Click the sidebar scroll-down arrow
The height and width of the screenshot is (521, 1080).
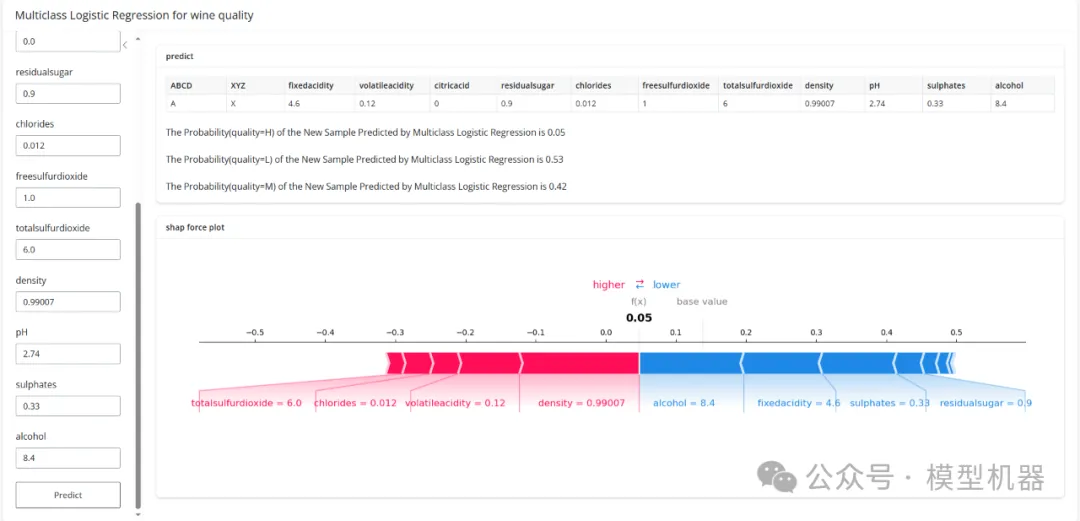click(x=138, y=514)
